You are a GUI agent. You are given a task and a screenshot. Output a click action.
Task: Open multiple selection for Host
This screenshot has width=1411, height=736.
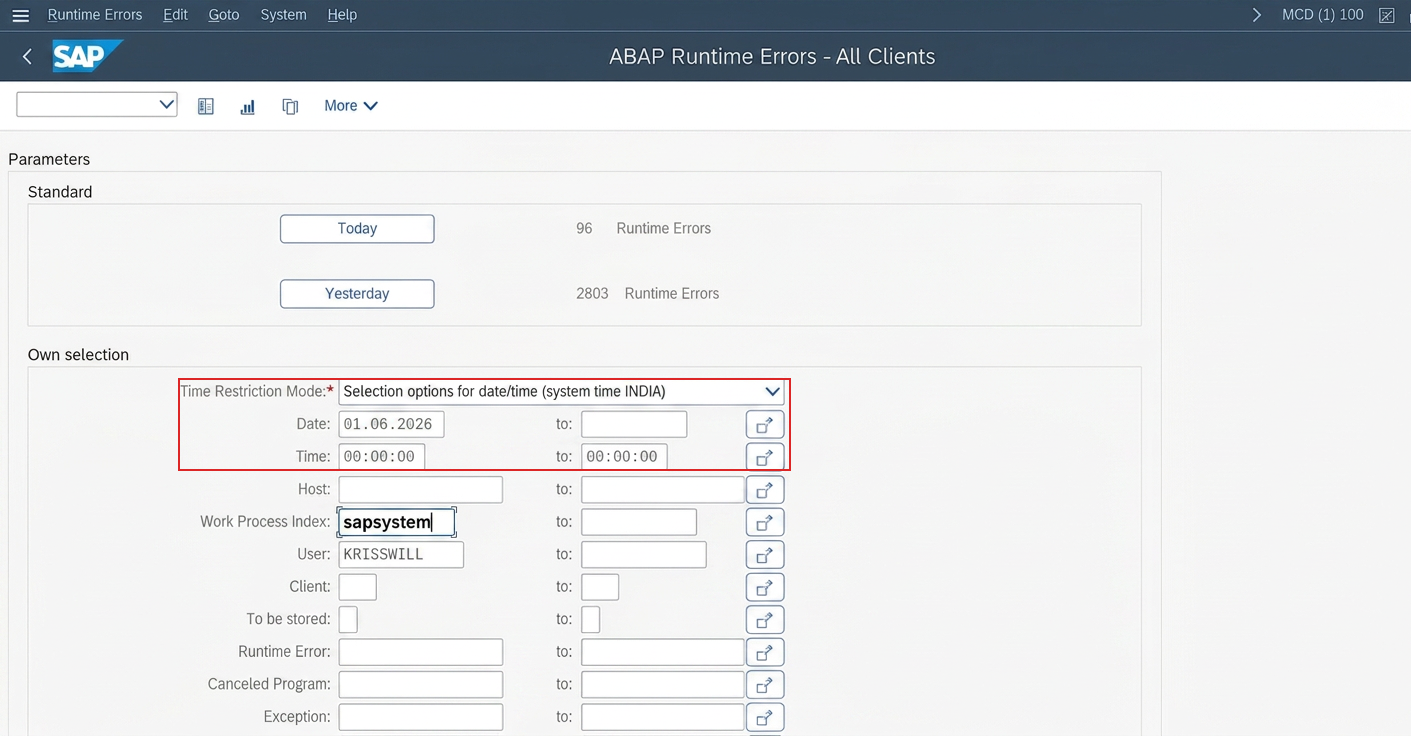(x=765, y=490)
